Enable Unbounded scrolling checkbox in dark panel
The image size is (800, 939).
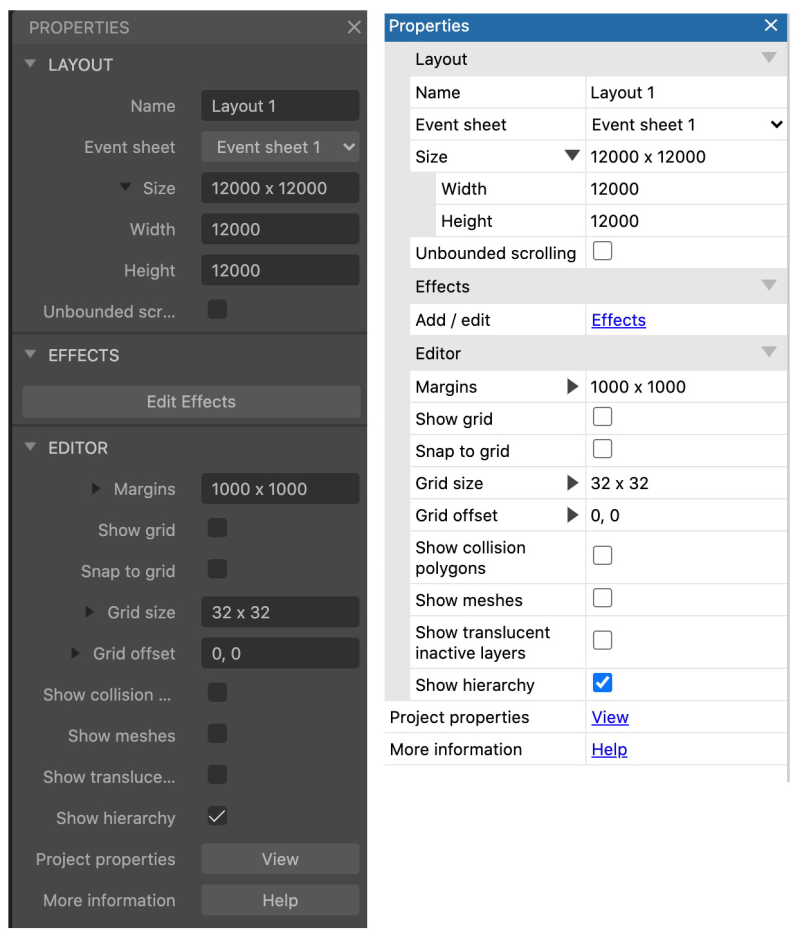[x=217, y=310]
